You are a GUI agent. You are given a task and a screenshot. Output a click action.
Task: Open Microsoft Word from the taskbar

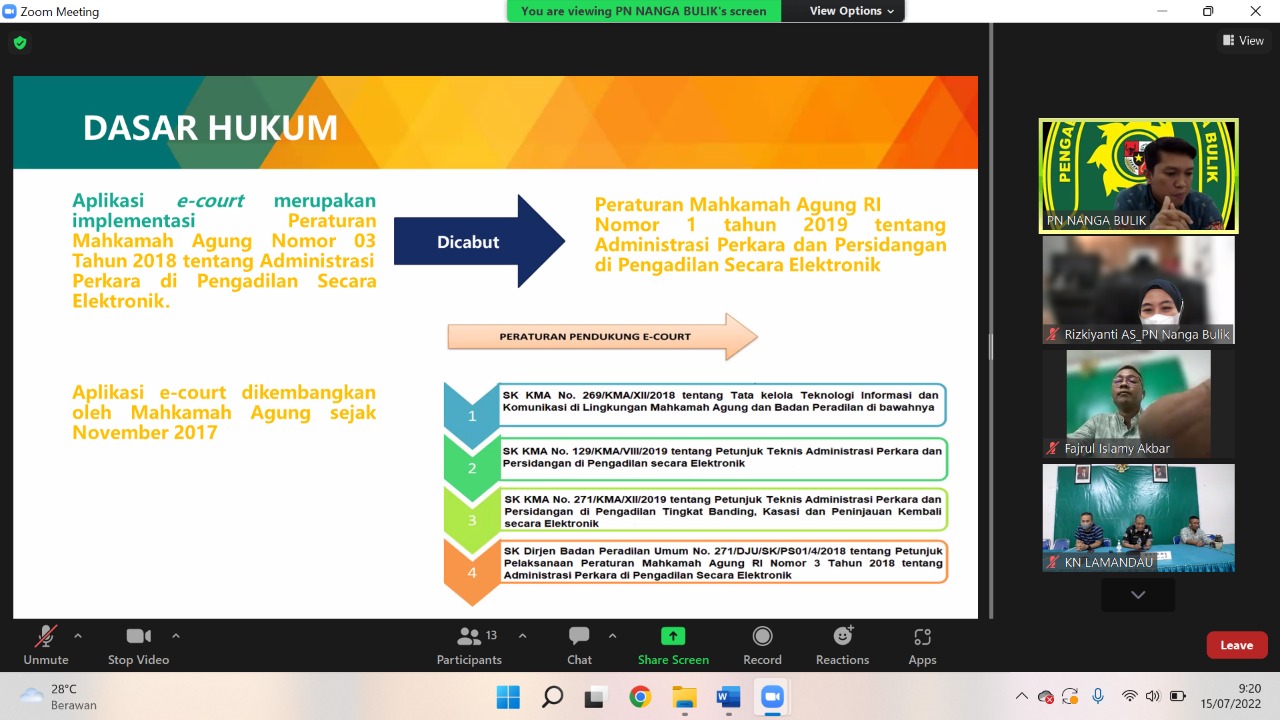728,697
